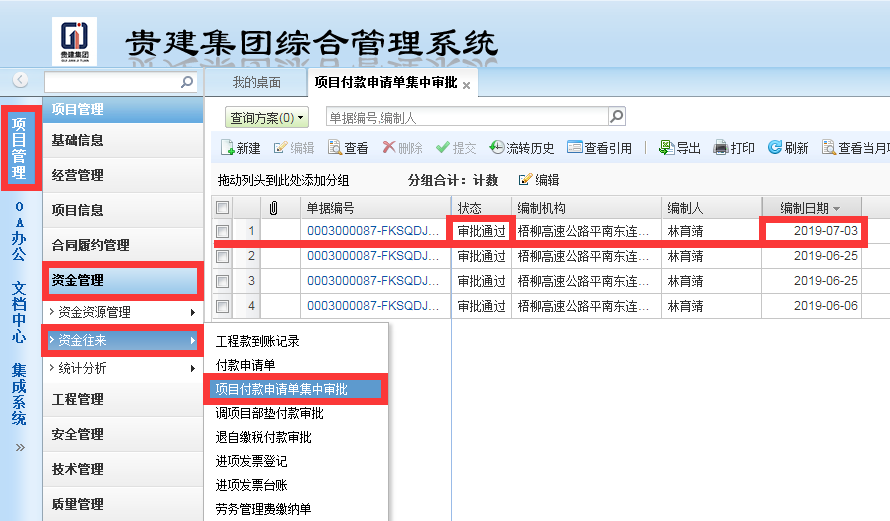Click the 状态 column header

pyautogui.click(x=481, y=208)
